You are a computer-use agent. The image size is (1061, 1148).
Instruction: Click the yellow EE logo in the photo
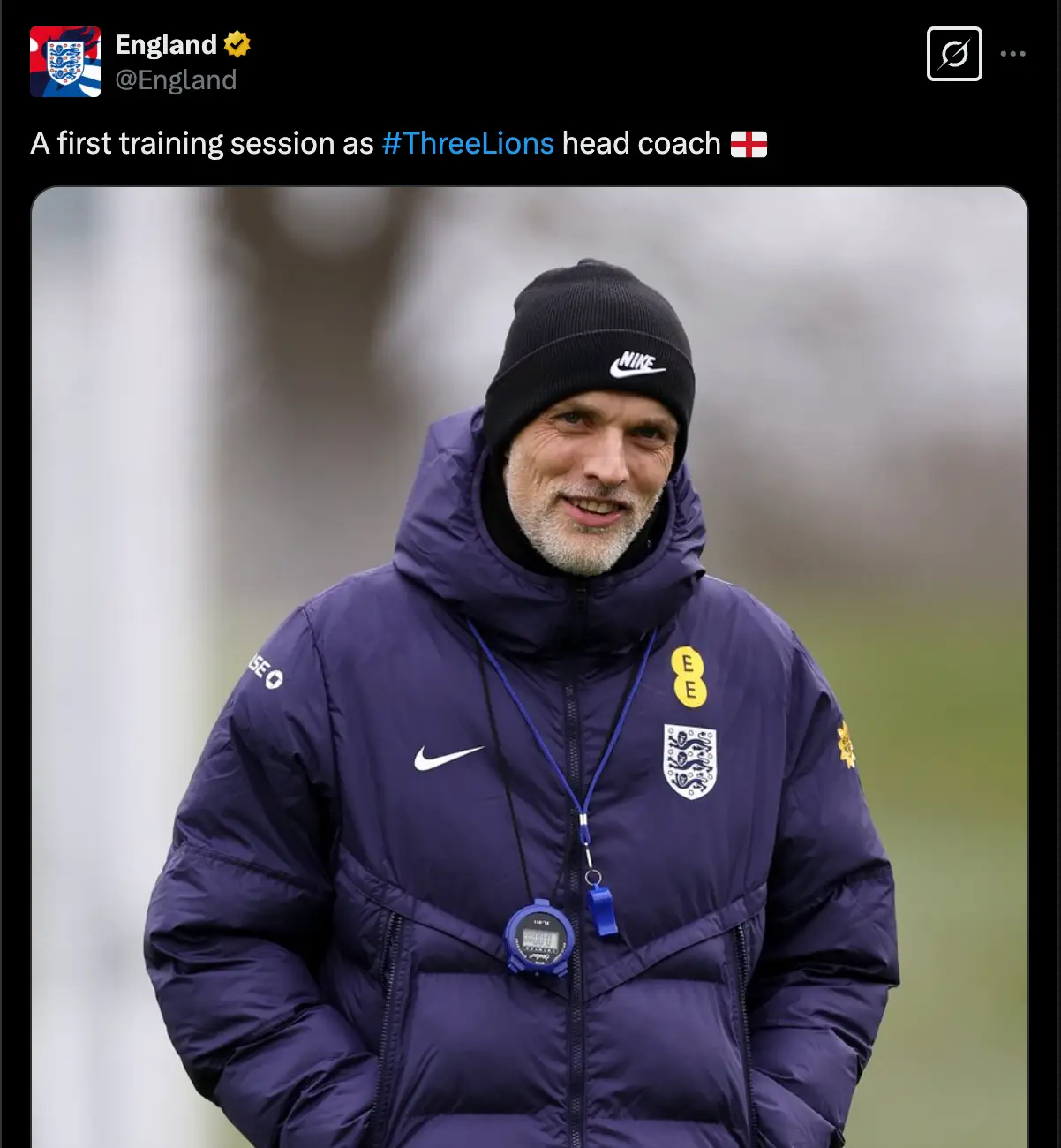coord(693,676)
